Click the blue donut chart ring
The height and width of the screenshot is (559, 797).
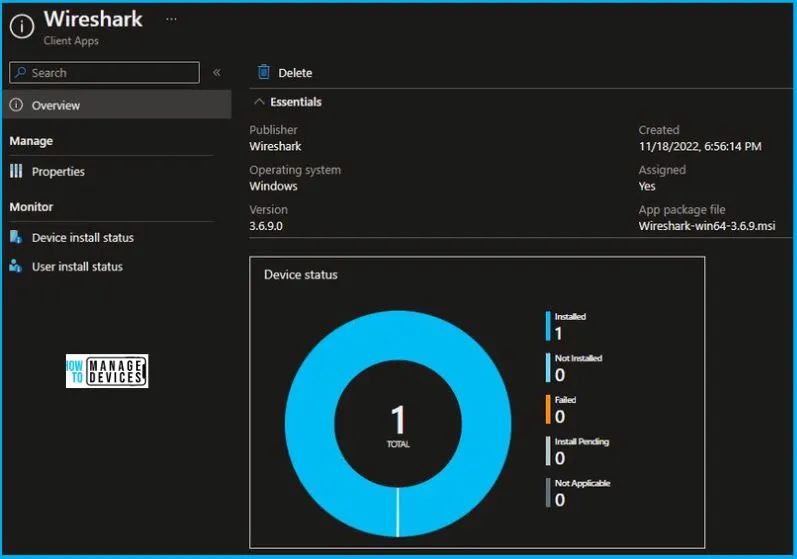tap(310, 424)
